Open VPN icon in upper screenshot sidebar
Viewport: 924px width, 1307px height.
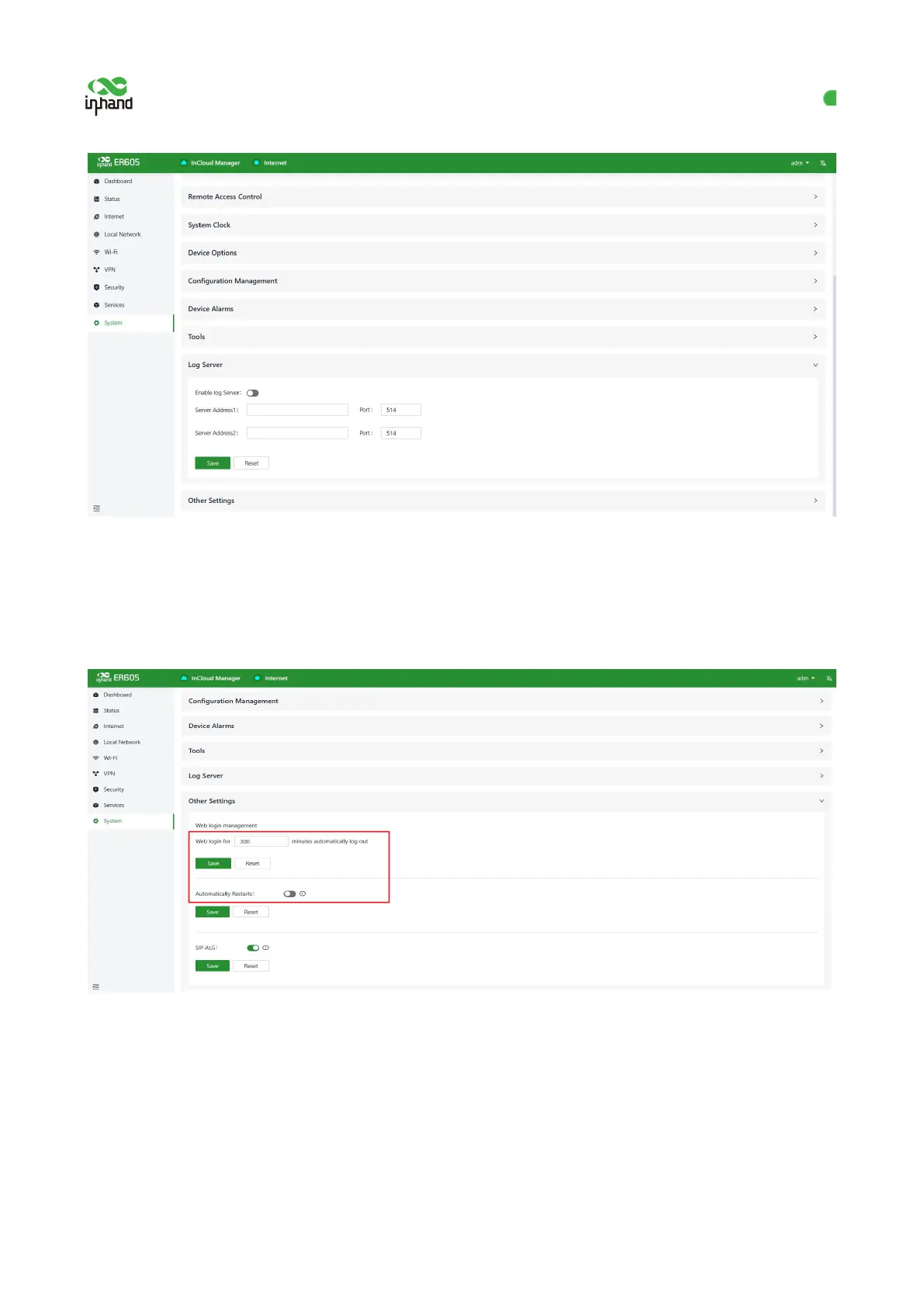(96, 270)
